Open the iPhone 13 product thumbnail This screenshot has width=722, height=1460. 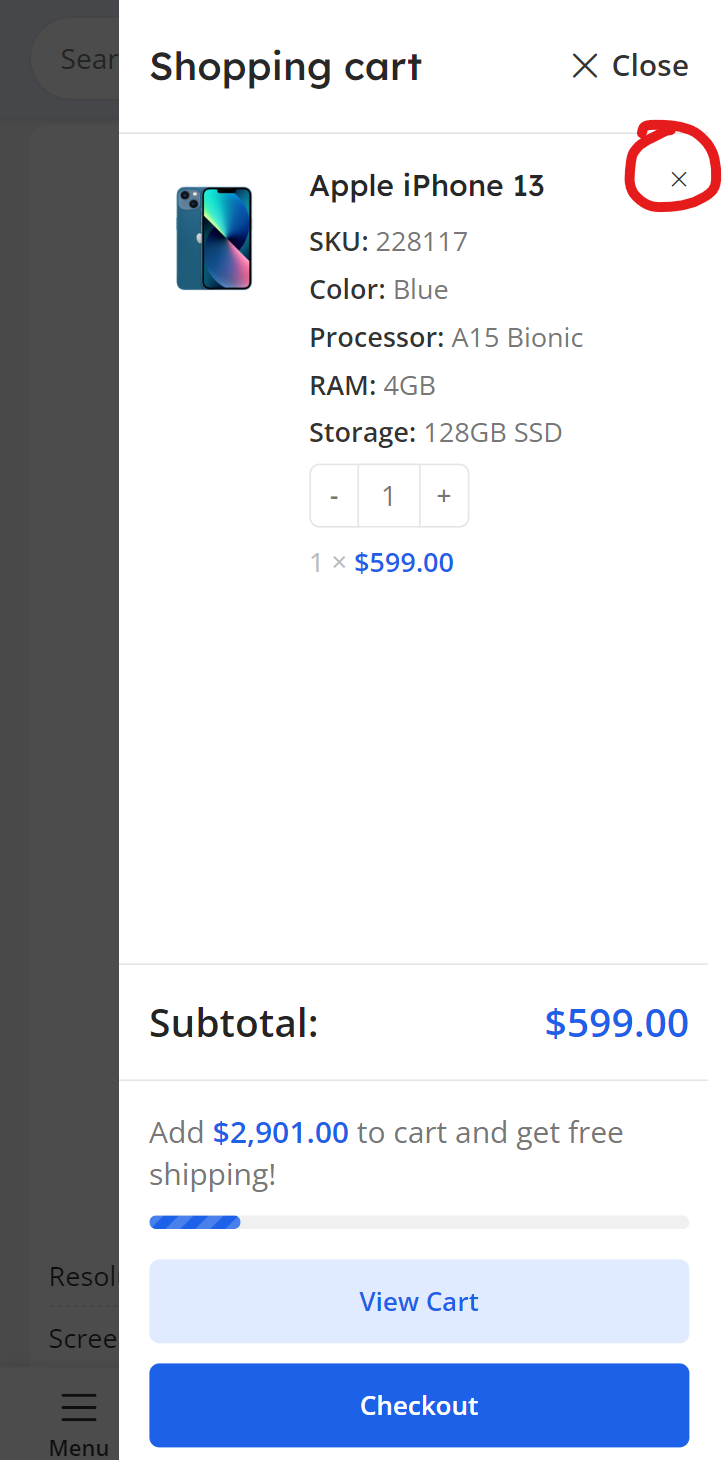214,238
